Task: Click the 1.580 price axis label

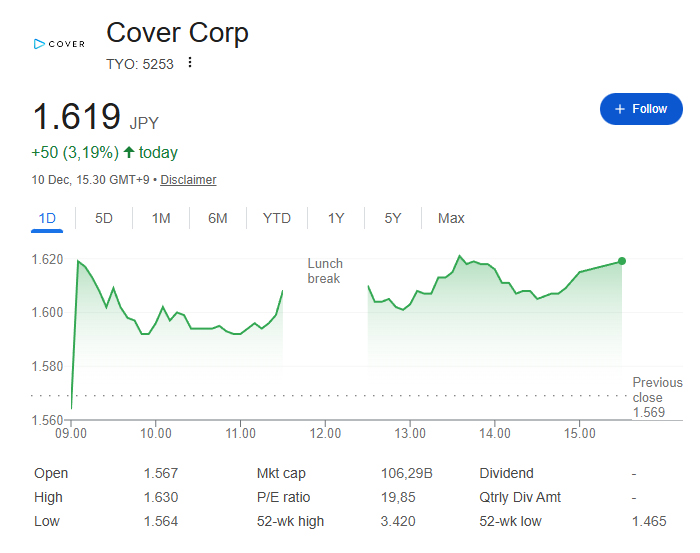Action: 47,366
